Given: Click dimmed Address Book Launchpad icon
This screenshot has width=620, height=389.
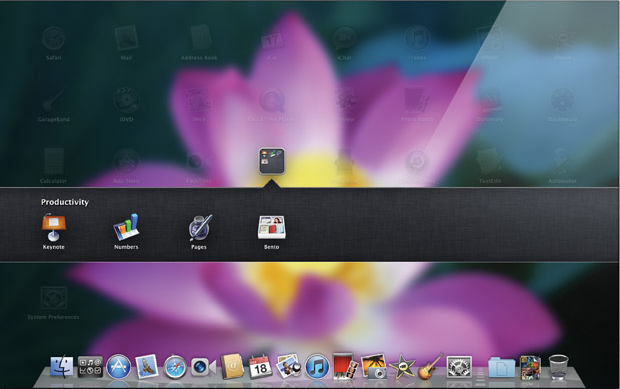Looking at the screenshot, I should coord(199,38).
